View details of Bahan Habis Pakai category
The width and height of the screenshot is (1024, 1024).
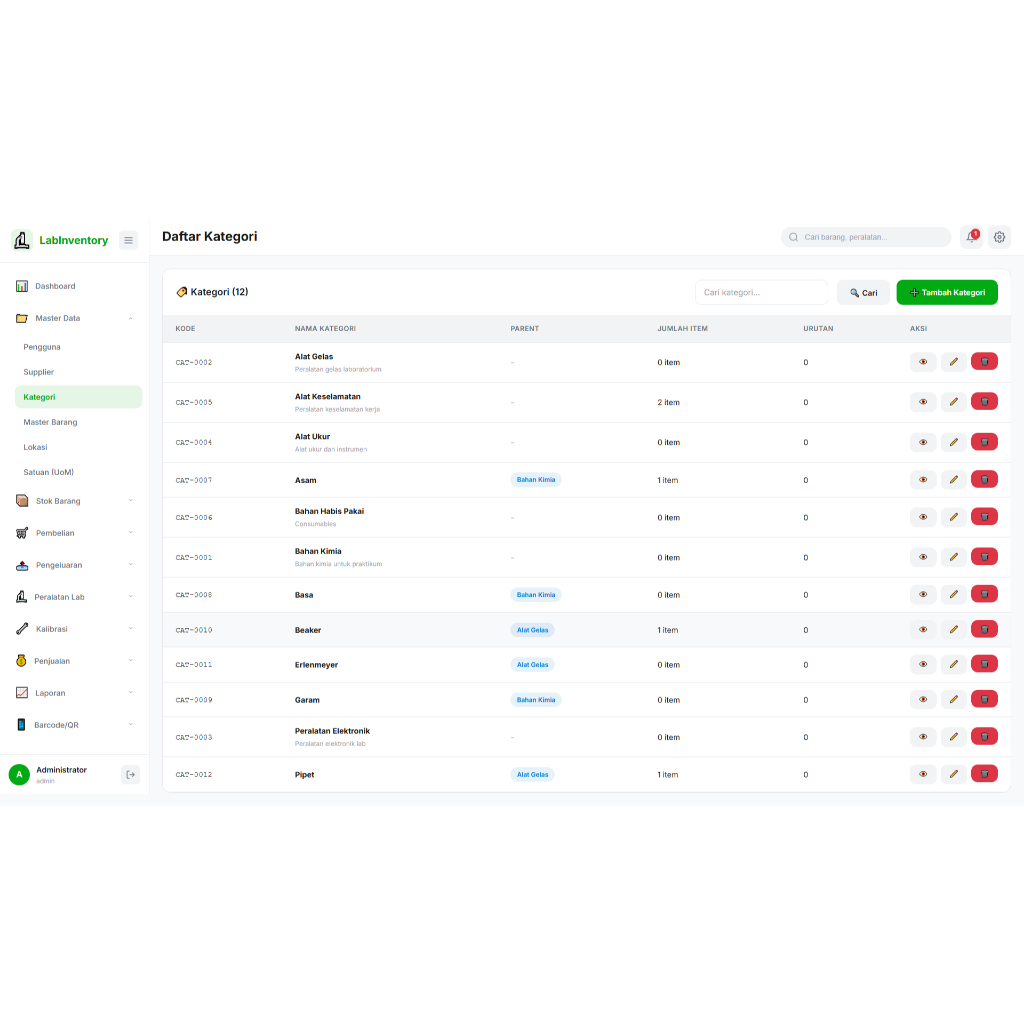pos(923,517)
